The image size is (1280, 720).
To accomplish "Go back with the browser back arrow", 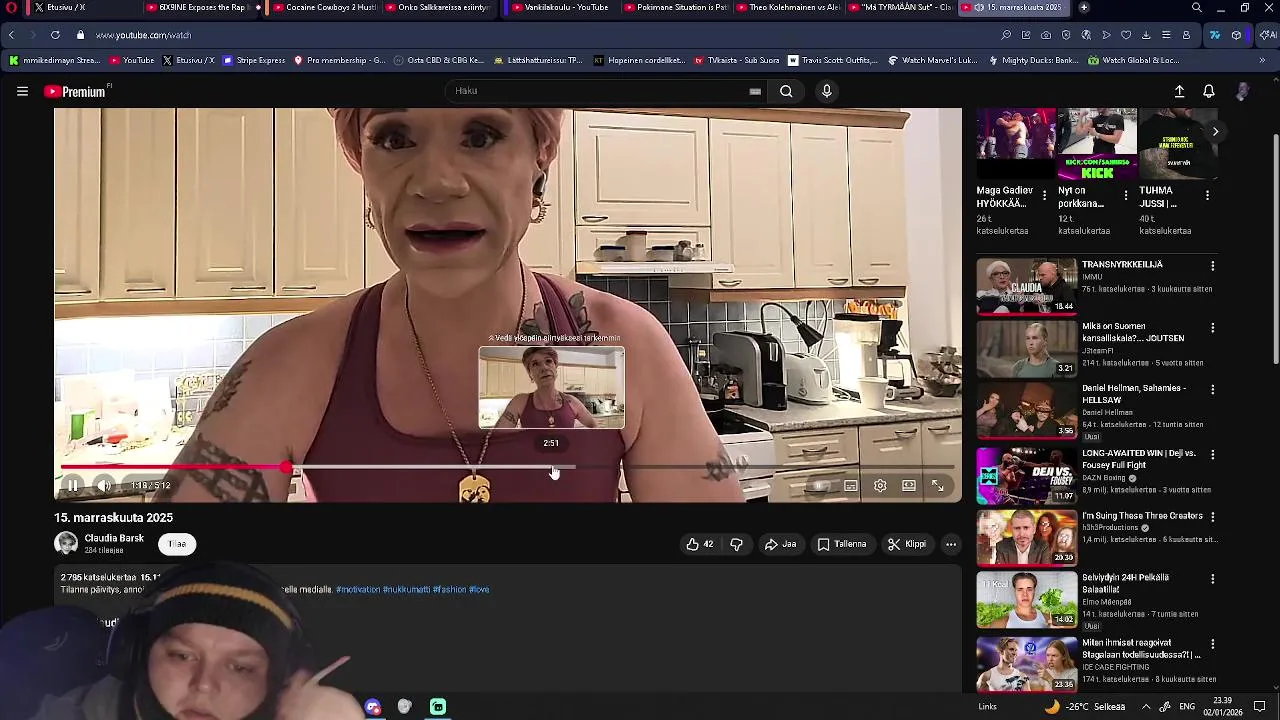I will click(11, 35).
